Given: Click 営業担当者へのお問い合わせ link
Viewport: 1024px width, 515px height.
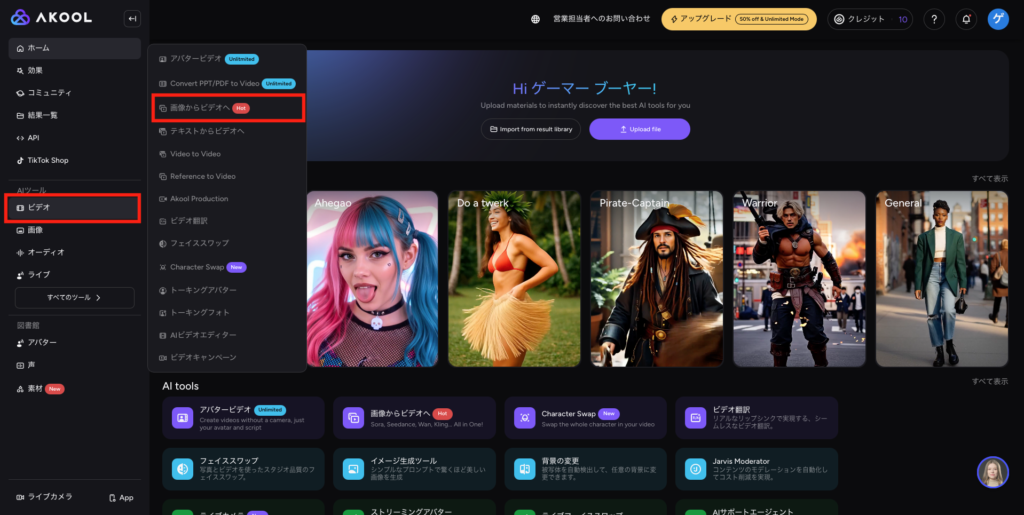Looking at the screenshot, I should pos(601,19).
